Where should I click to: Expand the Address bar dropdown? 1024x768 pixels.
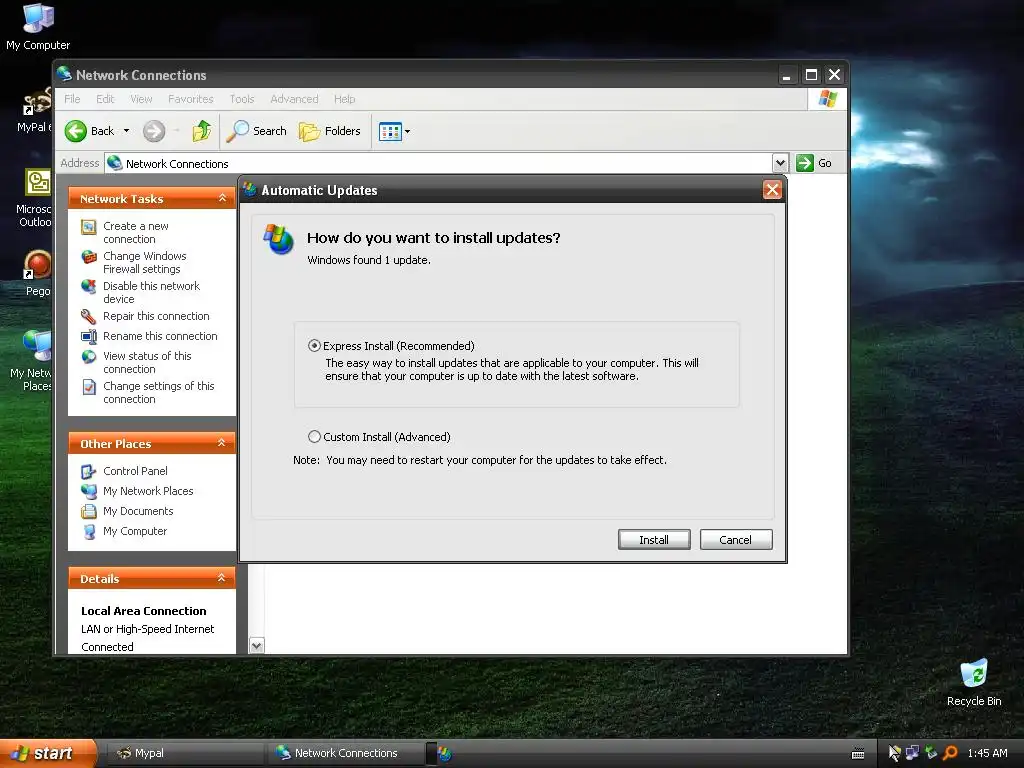point(780,163)
